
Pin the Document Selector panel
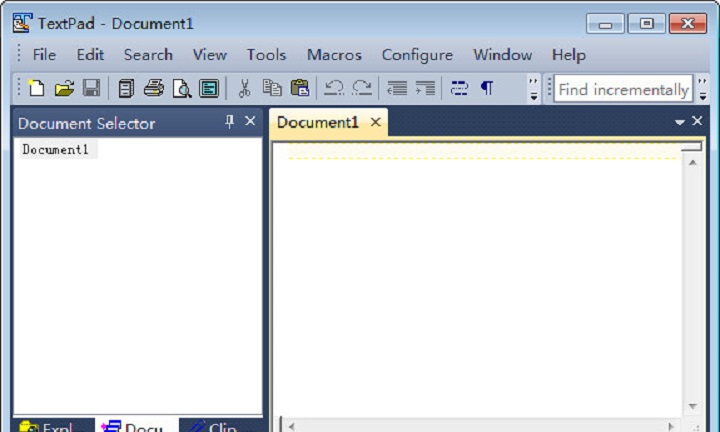tap(229, 122)
